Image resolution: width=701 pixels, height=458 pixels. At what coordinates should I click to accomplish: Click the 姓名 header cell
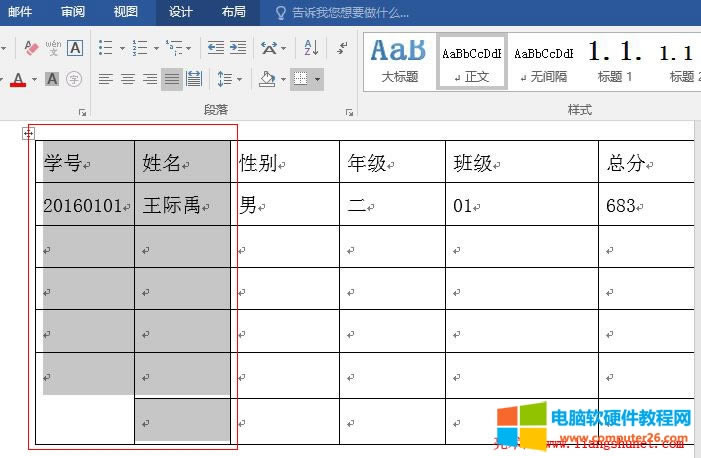182,161
